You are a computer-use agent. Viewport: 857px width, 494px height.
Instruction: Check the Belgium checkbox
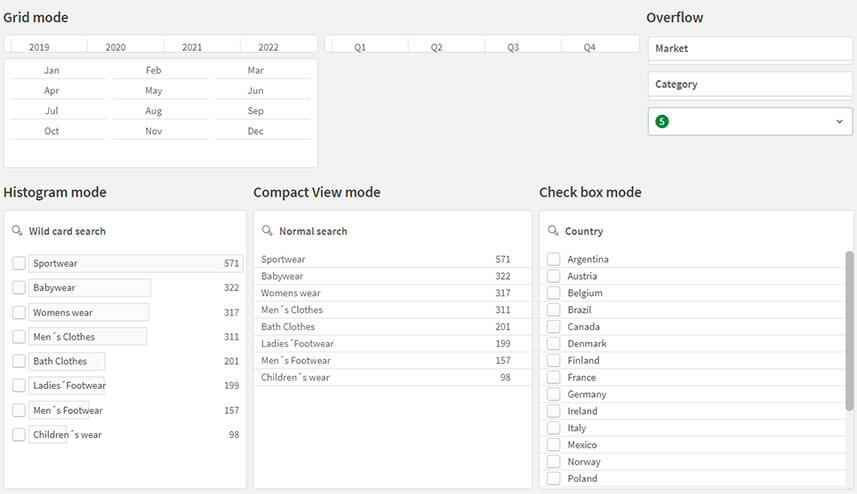pyautogui.click(x=554, y=293)
